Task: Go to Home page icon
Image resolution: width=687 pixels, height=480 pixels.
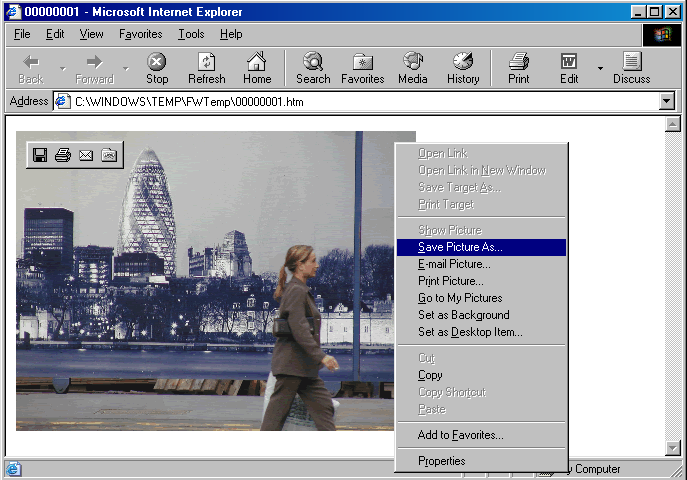Action: pos(257,67)
